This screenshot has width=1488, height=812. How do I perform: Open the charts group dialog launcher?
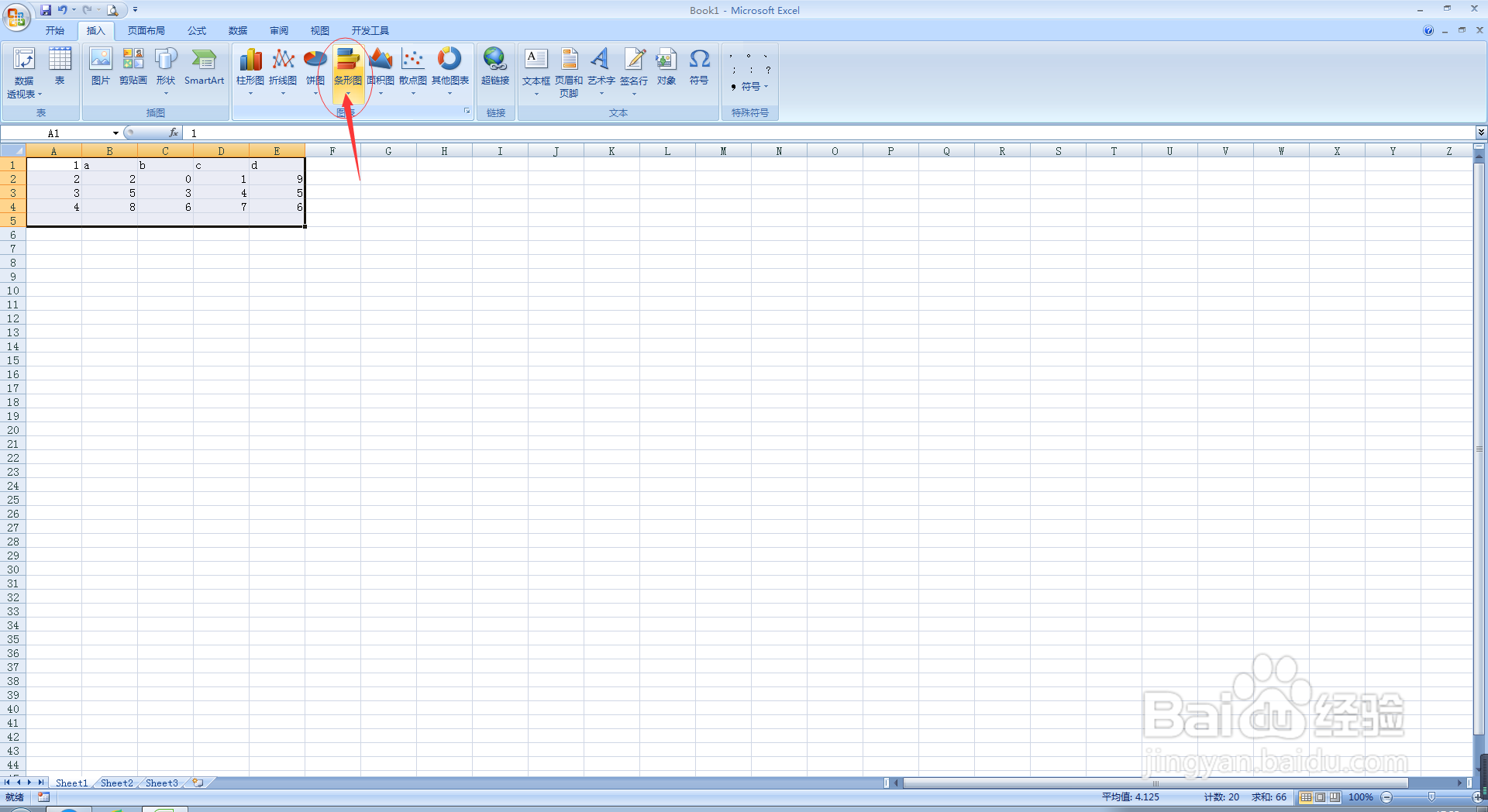click(467, 112)
